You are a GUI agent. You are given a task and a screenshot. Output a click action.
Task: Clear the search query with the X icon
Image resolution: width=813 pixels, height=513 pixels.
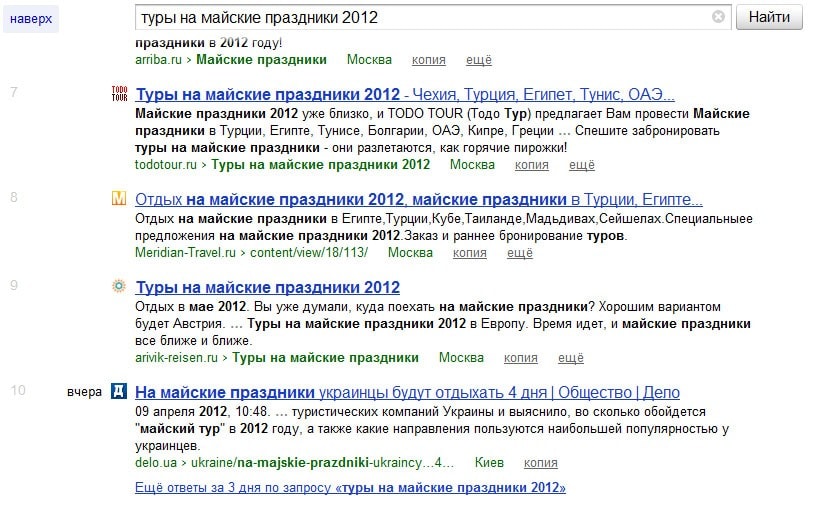click(x=718, y=17)
